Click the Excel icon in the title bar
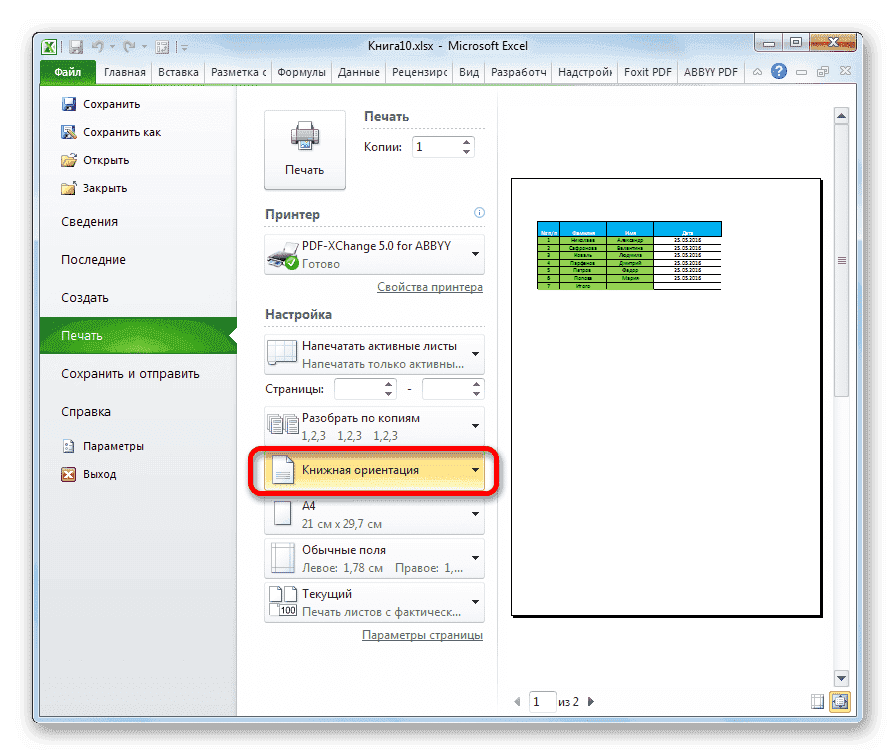This screenshot has width=896, height=756. pos(48,46)
